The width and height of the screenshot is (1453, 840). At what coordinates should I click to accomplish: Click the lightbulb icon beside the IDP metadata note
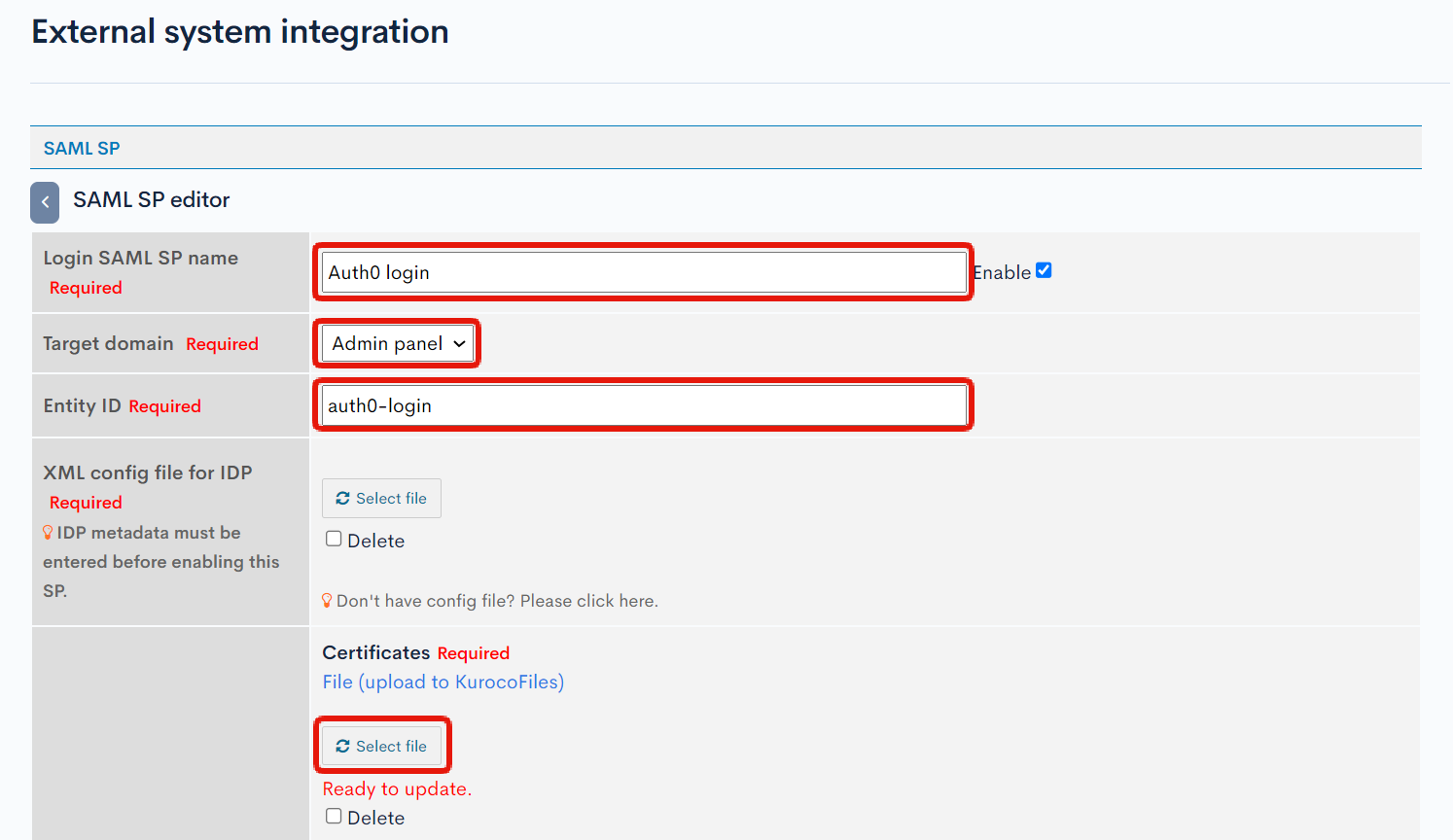47,533
